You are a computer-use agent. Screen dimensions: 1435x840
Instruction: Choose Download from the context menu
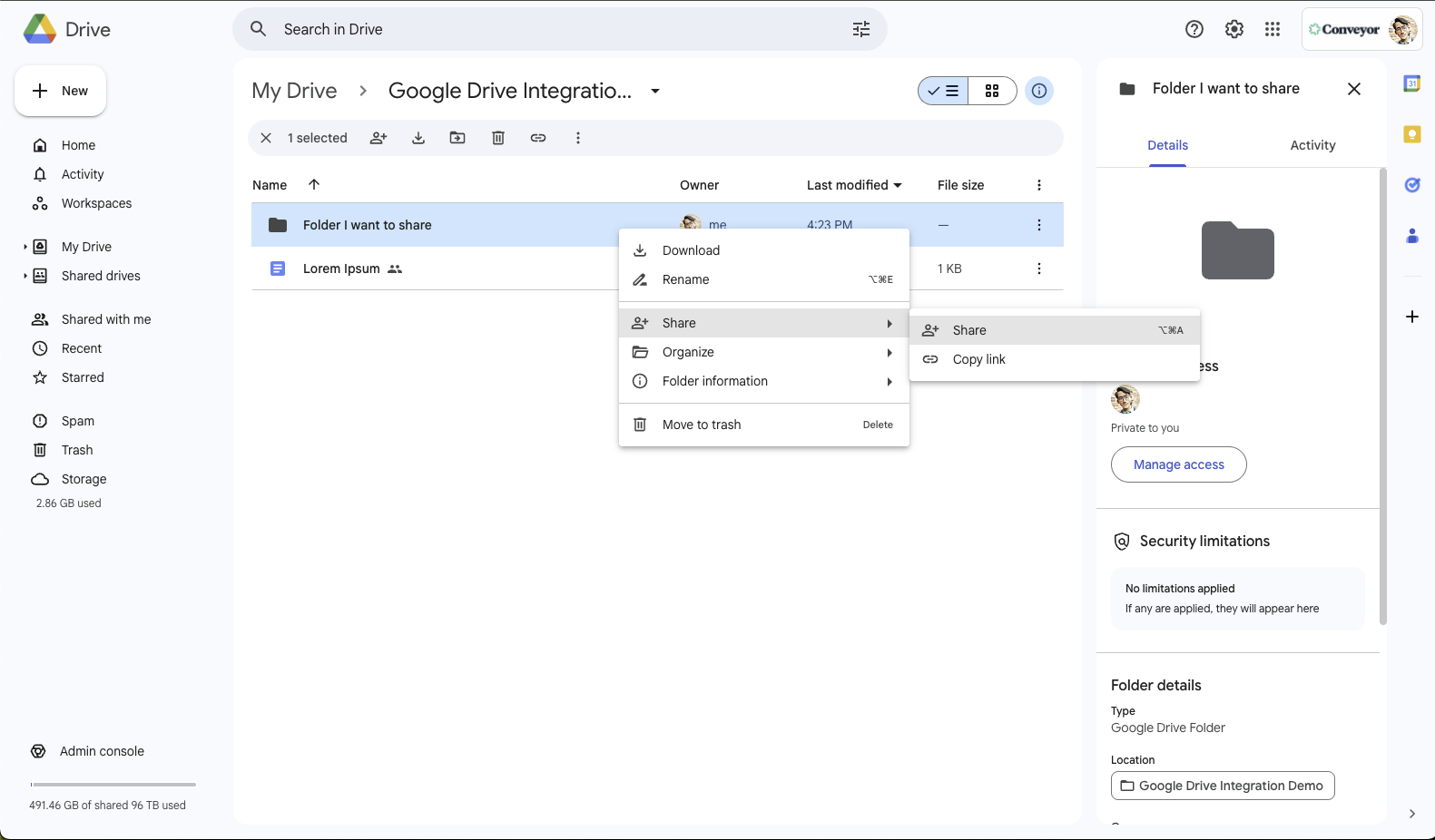[x=764, y=250]
